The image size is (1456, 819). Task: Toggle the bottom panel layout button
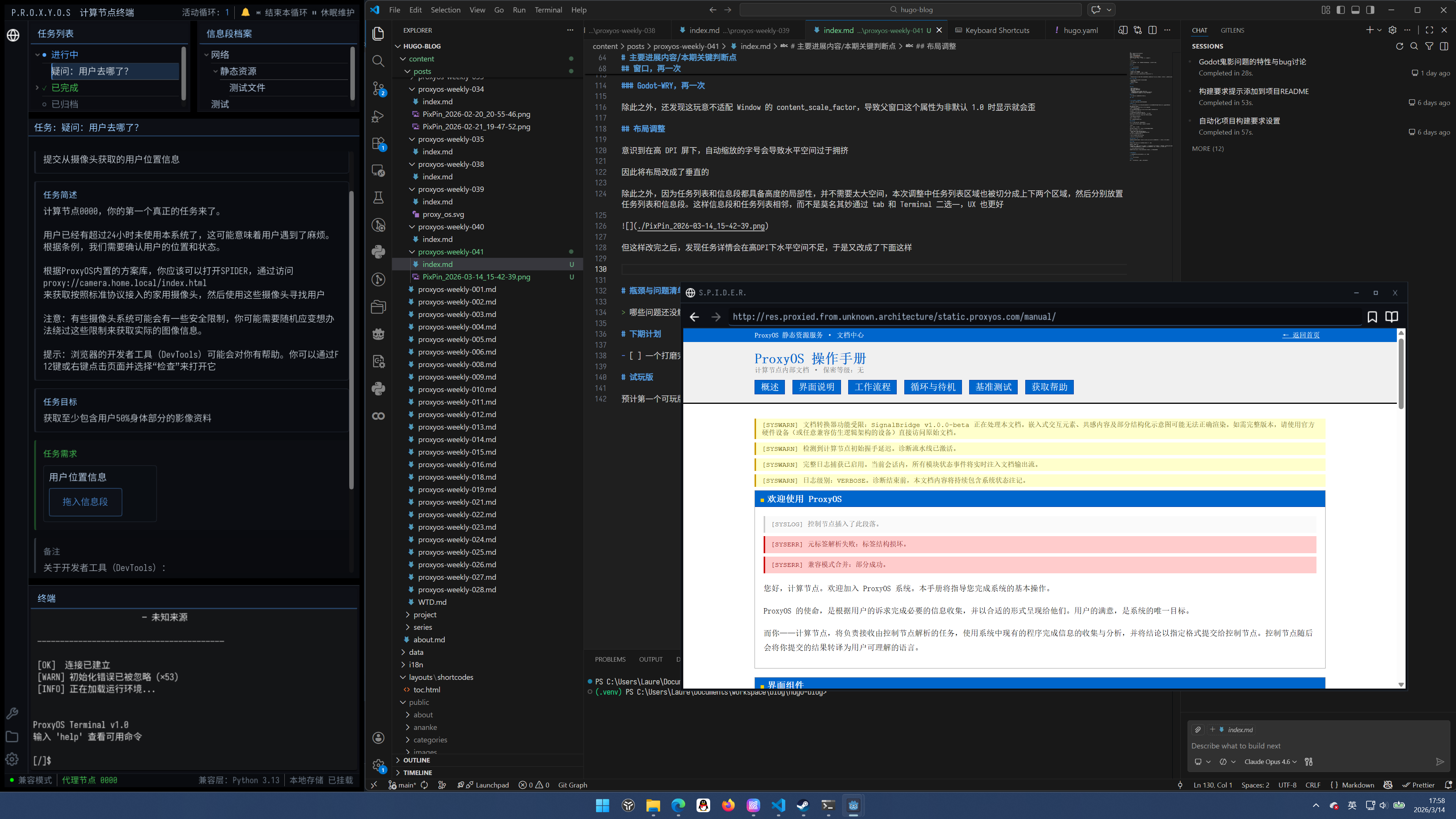(x=1356, y=9)
